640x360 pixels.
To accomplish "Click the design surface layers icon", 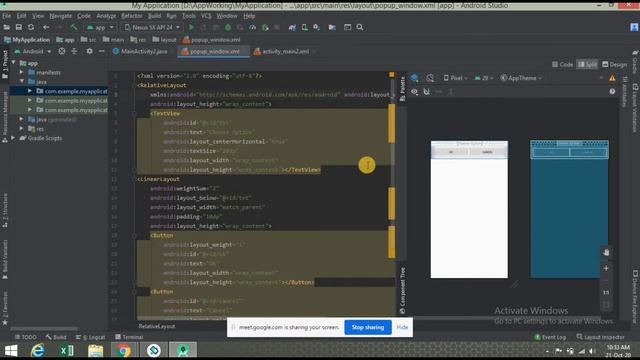I will coord(415,78).
